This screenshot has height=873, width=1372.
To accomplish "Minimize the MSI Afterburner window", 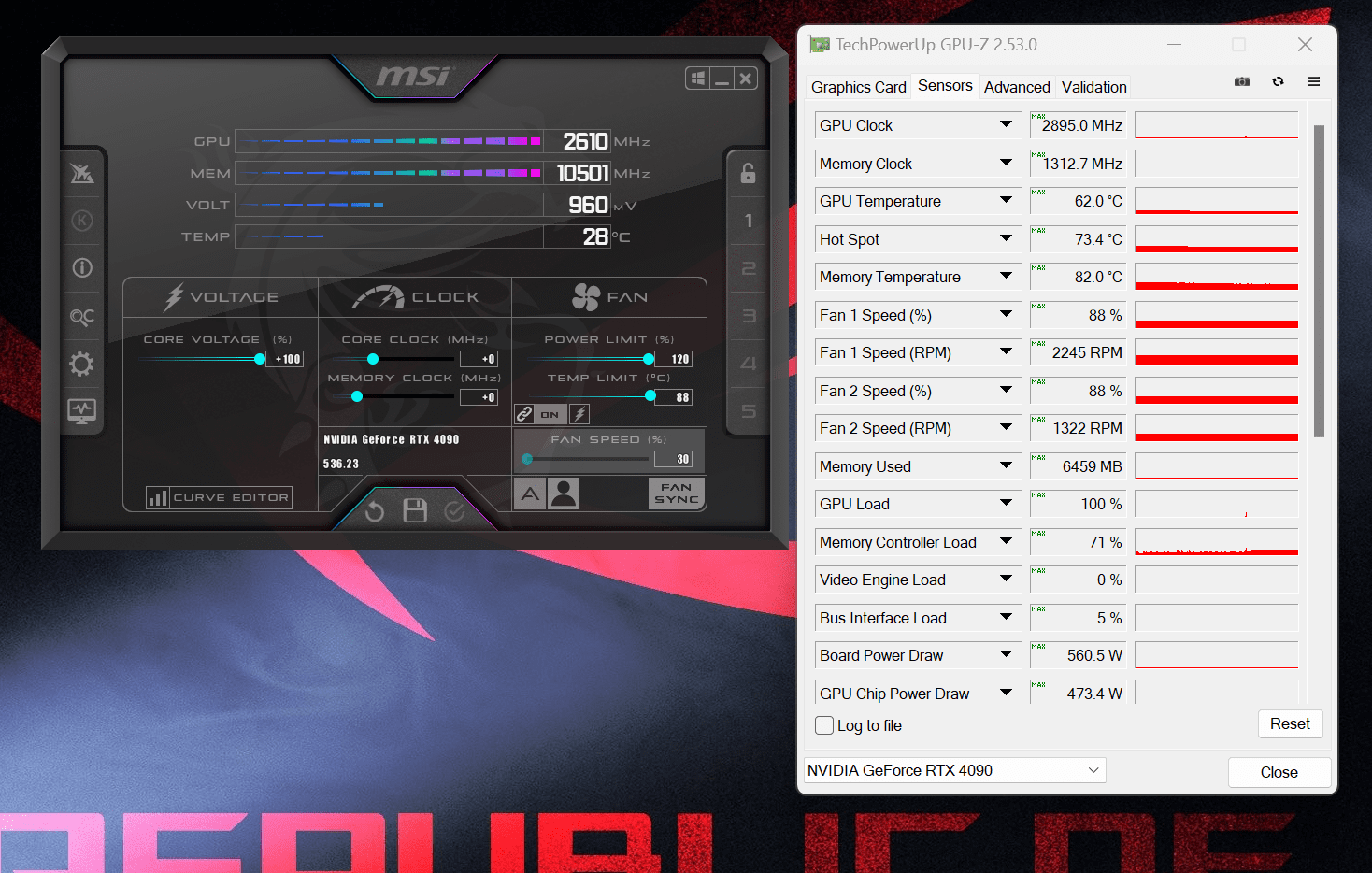I will [x=722, y=79].
